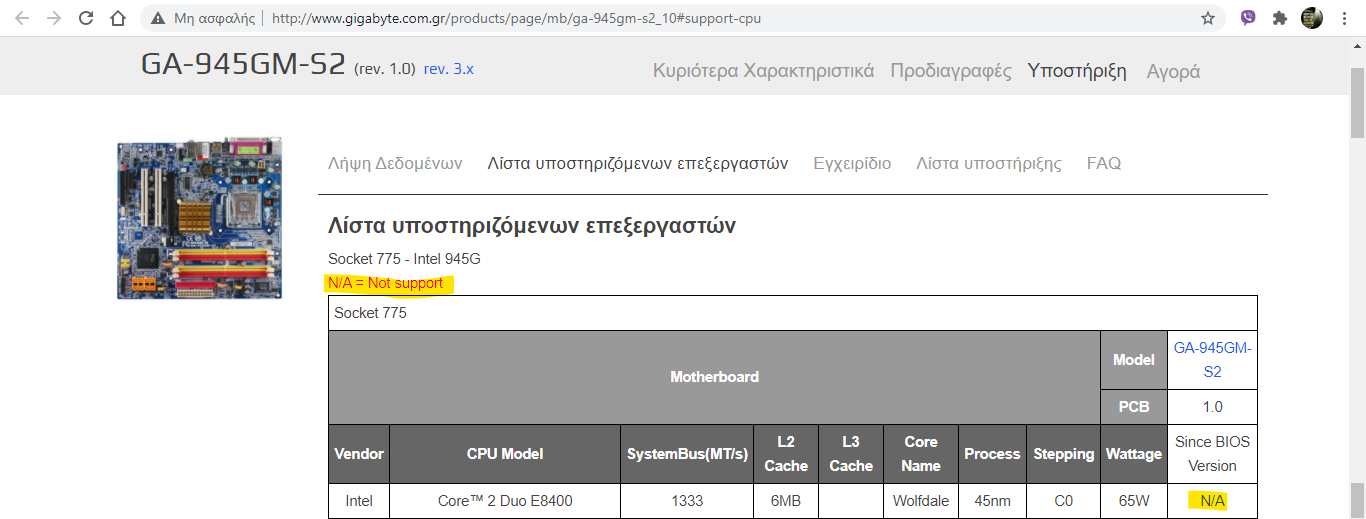Open the browser home page

click(x=118, y=18)
